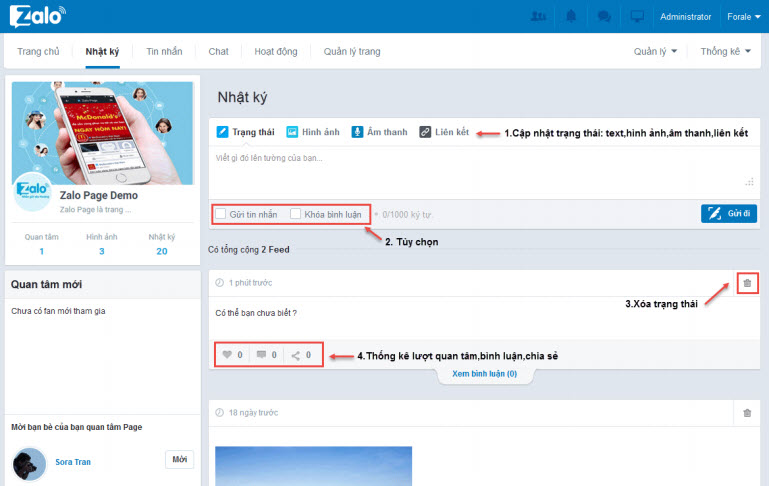769x486 pixels.
Task: Switch to the Tin nhắn tab
Action: point(164,51)
